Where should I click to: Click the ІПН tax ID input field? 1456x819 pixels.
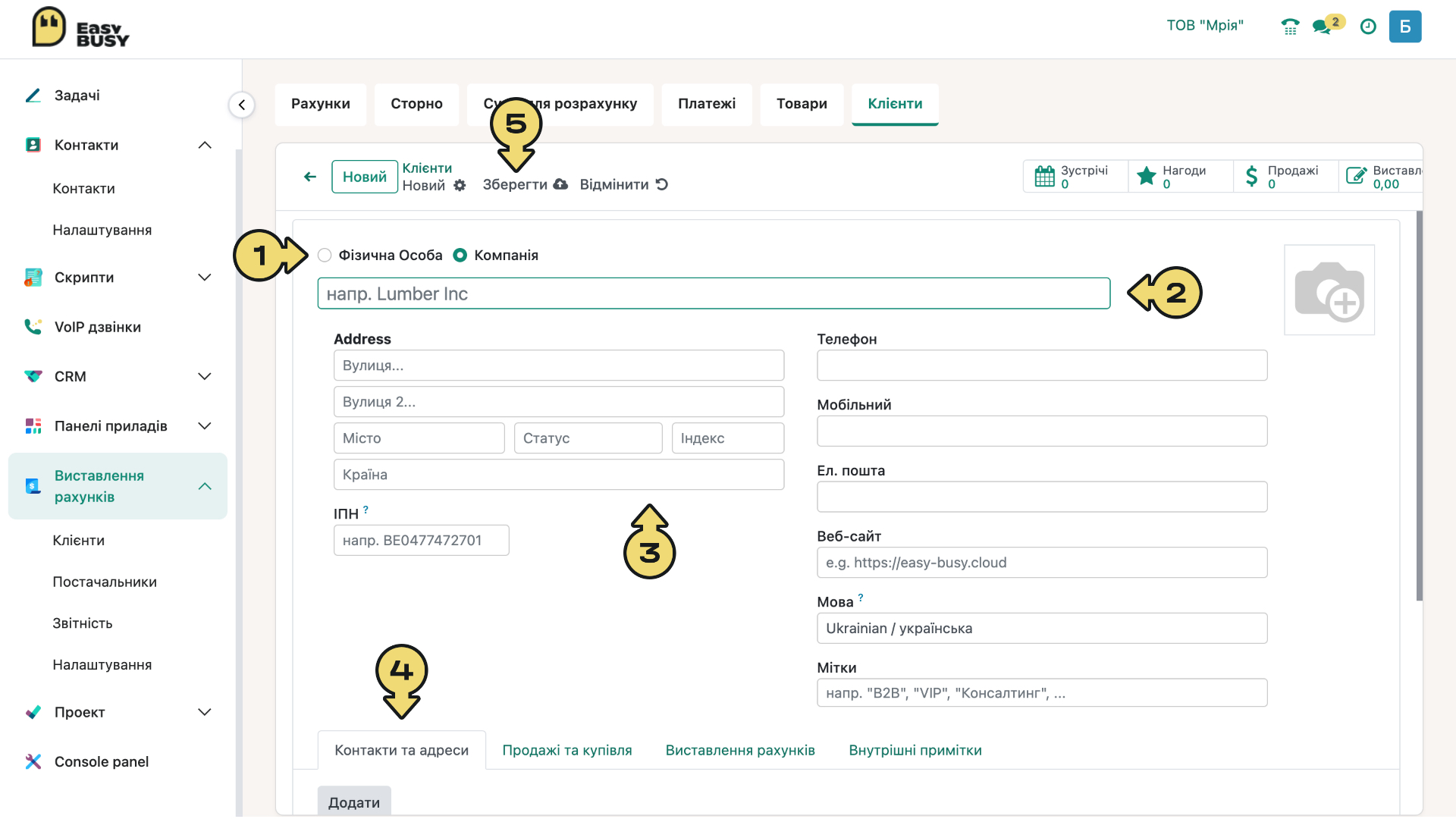tap(422, 541)
